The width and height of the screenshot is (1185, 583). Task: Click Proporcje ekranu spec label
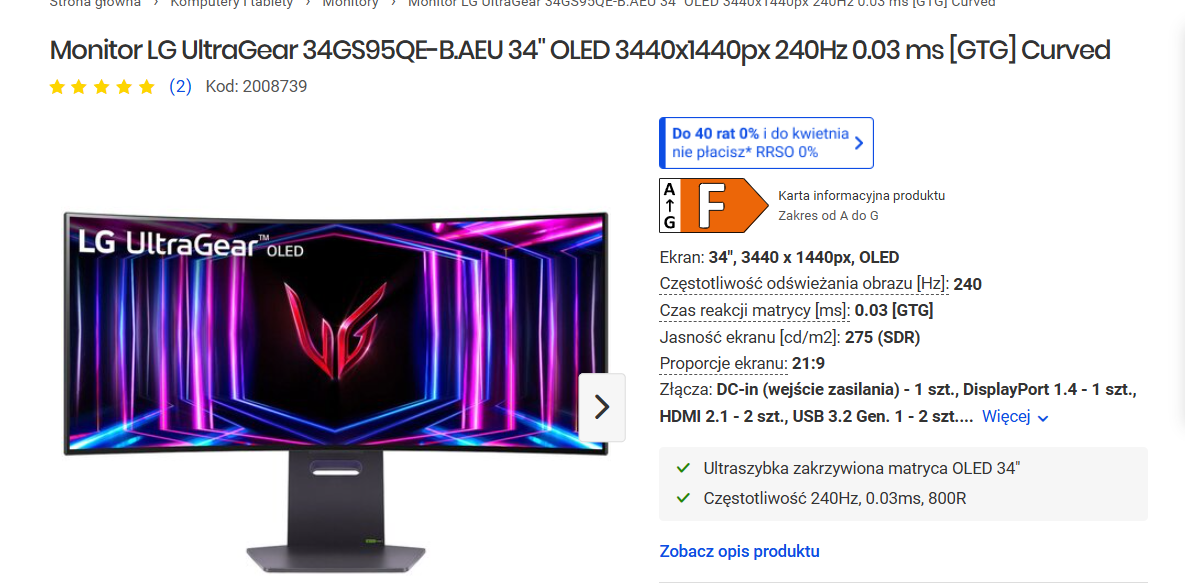pyautogui.click(x=723, y=363)
